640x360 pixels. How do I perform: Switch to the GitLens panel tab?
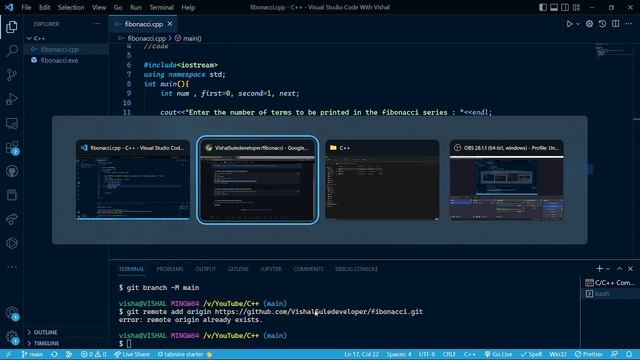pos(238,269)
